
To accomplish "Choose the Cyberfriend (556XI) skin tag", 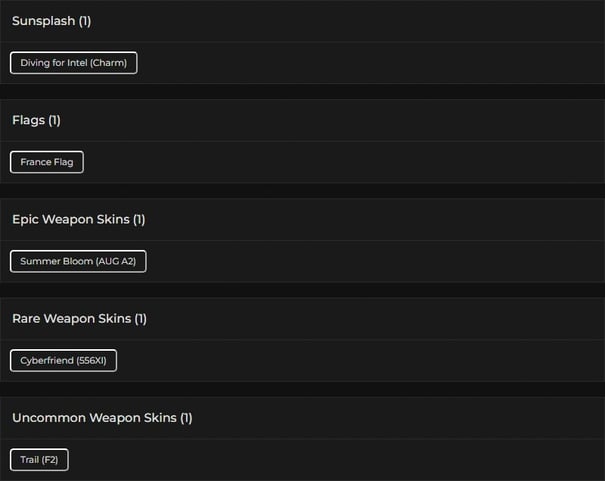I will (63, 360).
